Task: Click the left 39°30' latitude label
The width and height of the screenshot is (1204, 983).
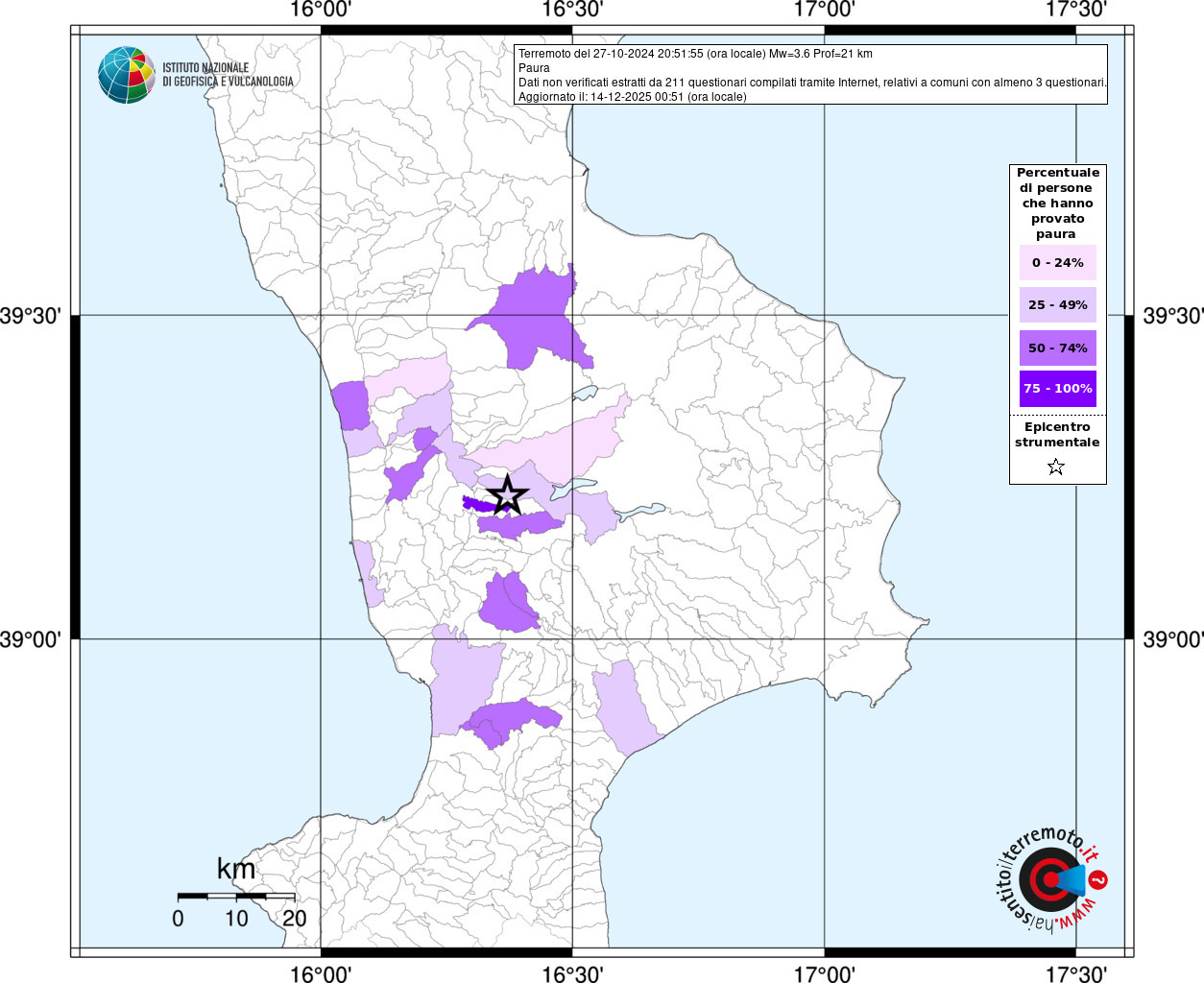Action: pyautogui.click(x=31, y=316)
